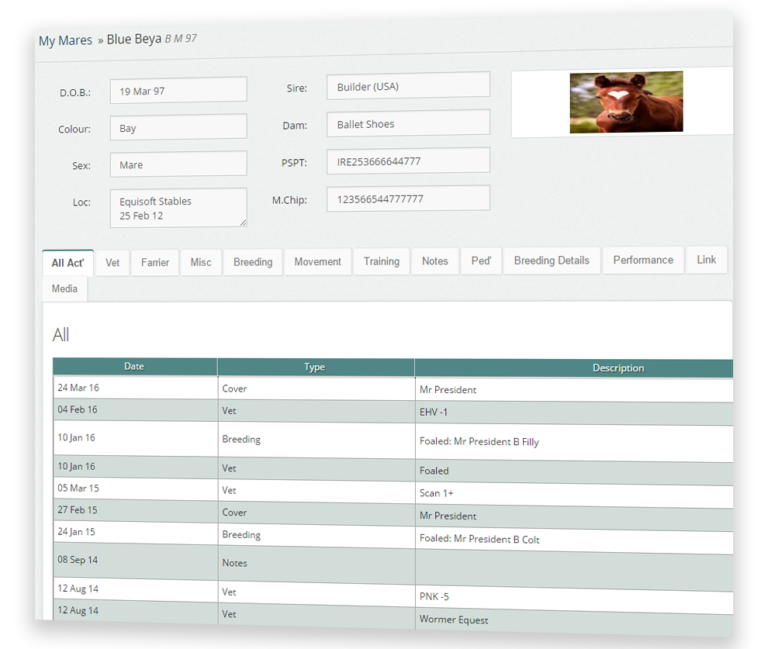Click the Colour field showing Bay
The width and height of the screenshot is (768, 649).
coord(178,127)
